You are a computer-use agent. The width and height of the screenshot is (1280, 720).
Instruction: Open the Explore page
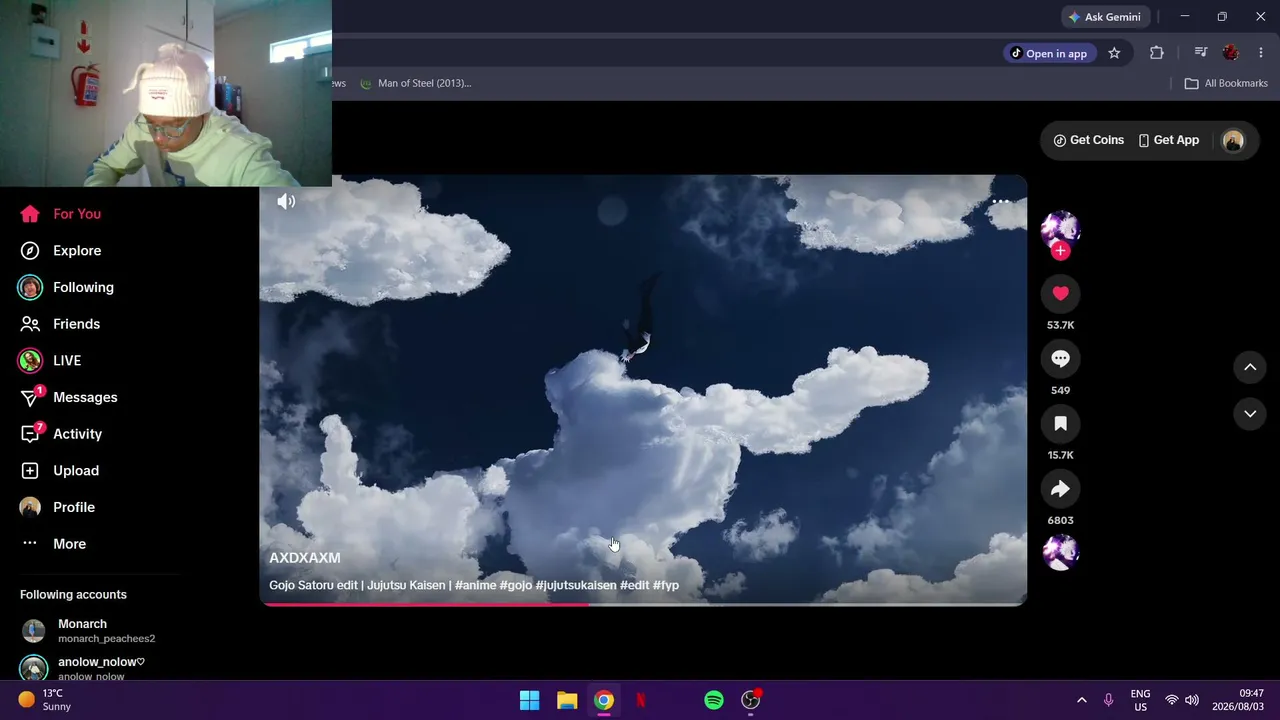point(61,251)
